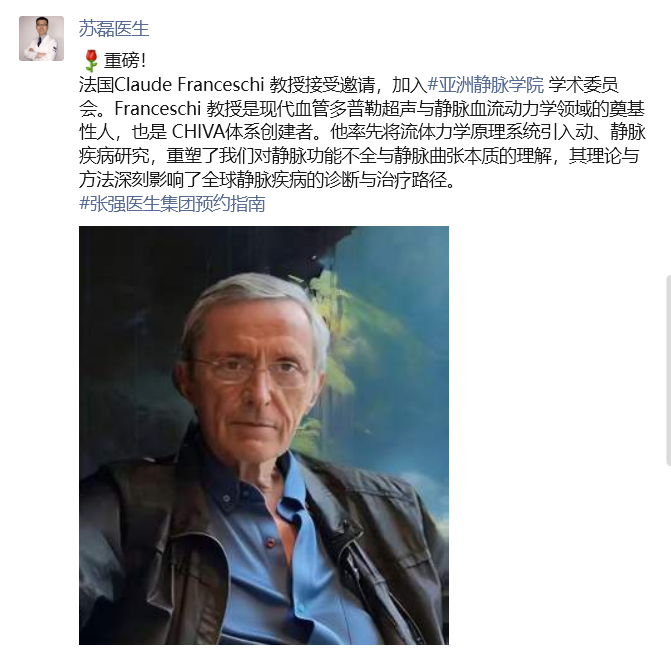Click the word Franceschi on second line
Screen dimensions: 671x650
157,109
